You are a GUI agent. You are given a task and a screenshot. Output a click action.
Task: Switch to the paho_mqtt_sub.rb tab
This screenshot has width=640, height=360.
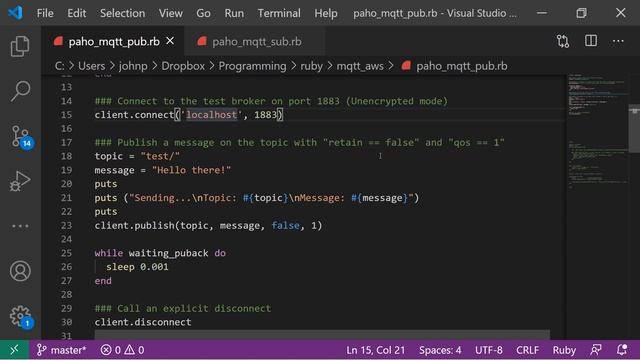[x=254, y=41]
